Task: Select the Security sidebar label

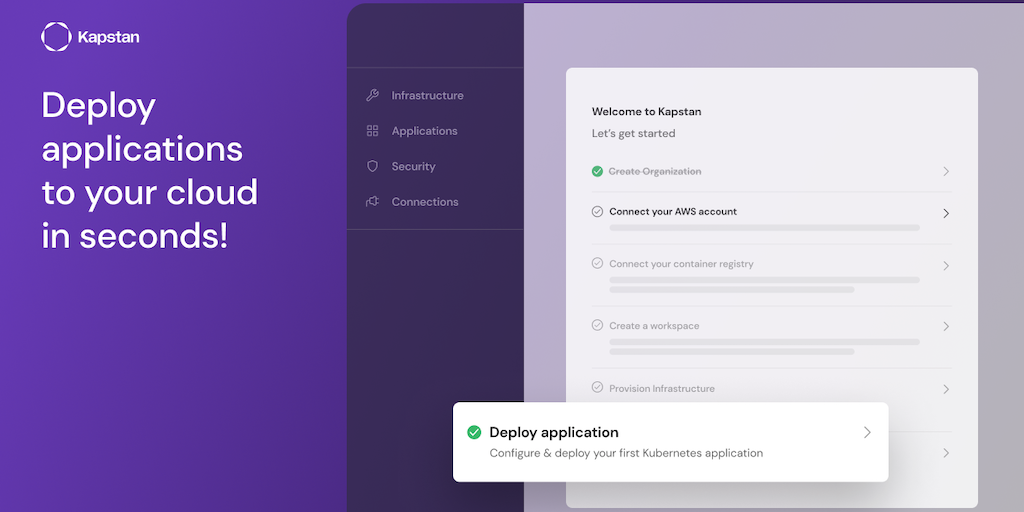Action: pyautogui.click(x=413, y=166)
